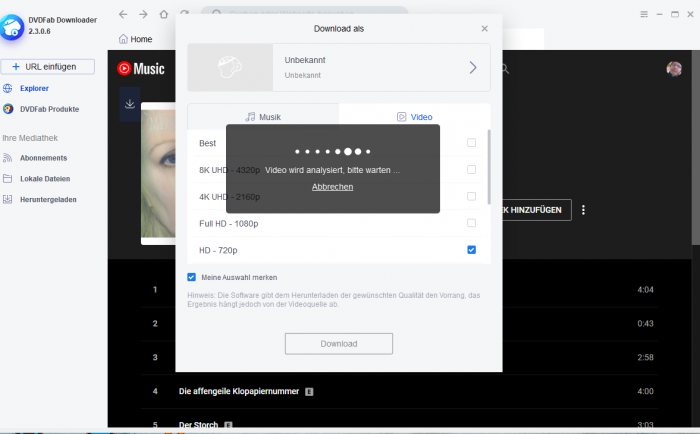Open Explorer in the sidebar

(x=34, y=88)
